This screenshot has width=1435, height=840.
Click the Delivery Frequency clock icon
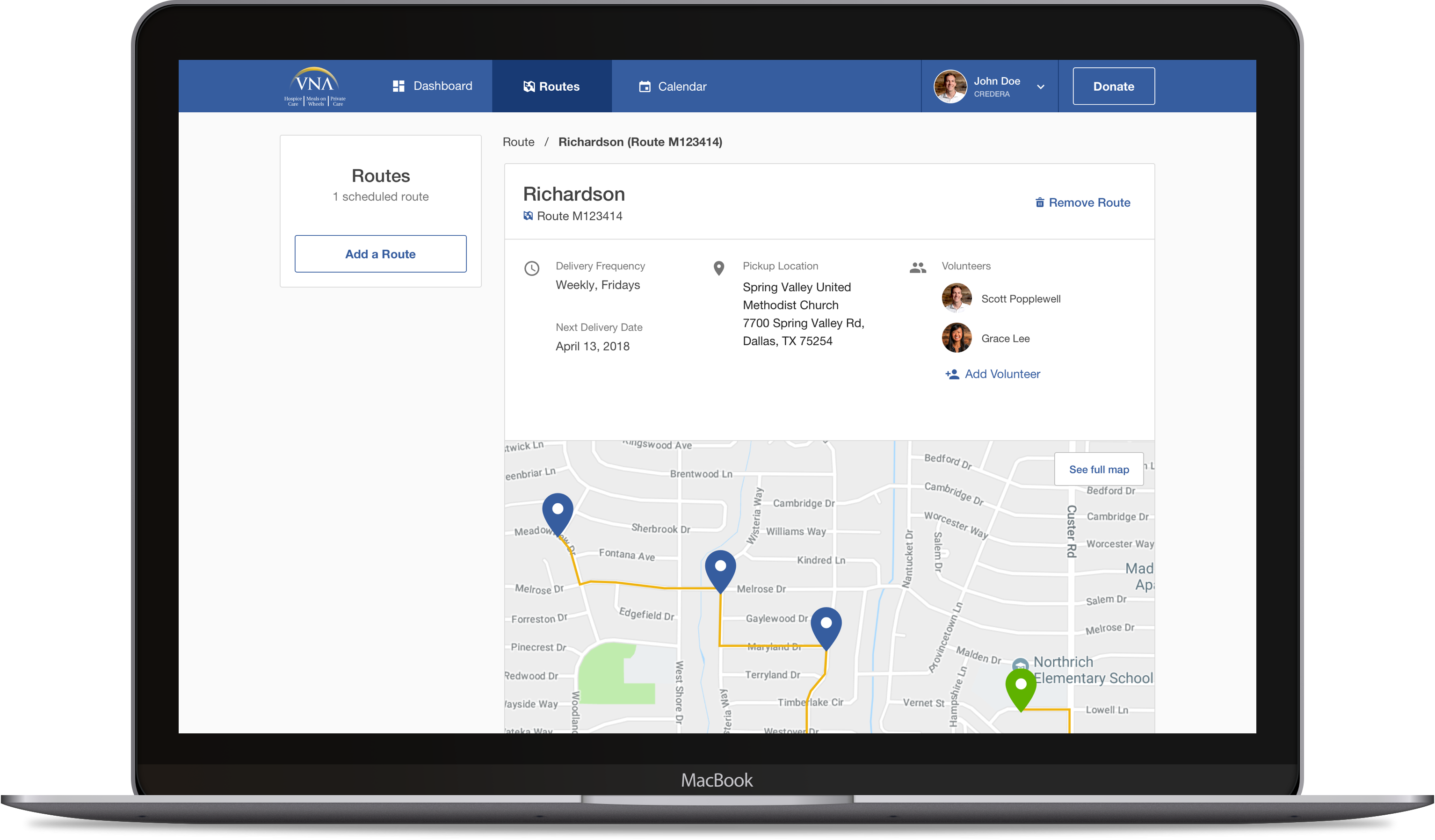pyautogui.click(x=532, y=268)
